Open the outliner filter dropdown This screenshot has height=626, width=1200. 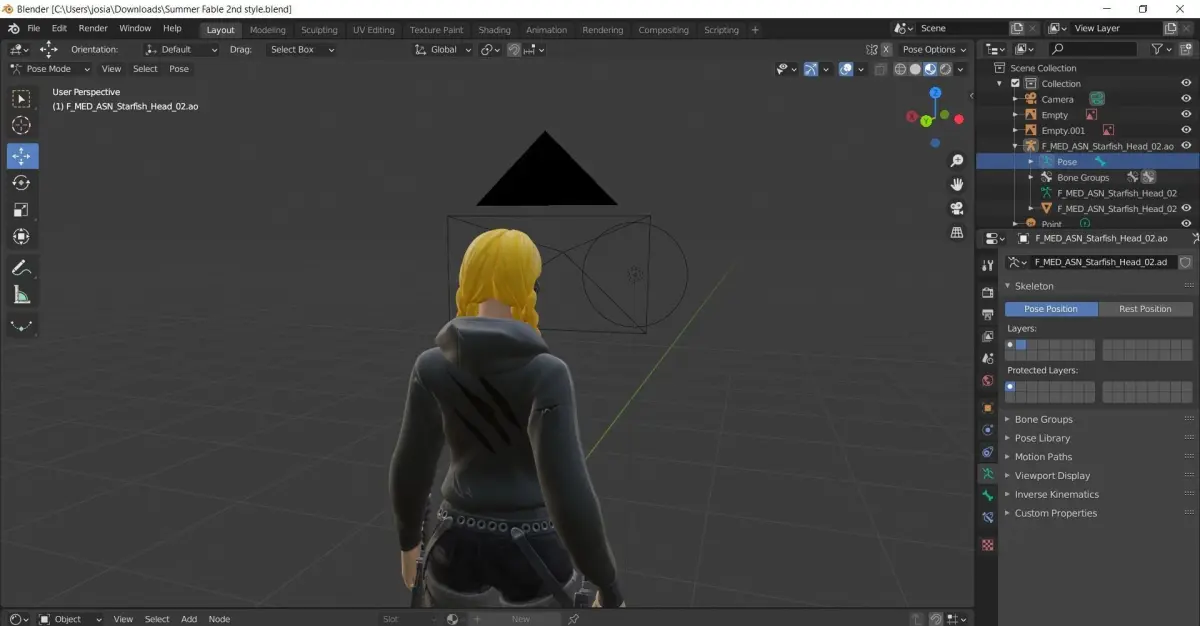tap(1161, 48)
